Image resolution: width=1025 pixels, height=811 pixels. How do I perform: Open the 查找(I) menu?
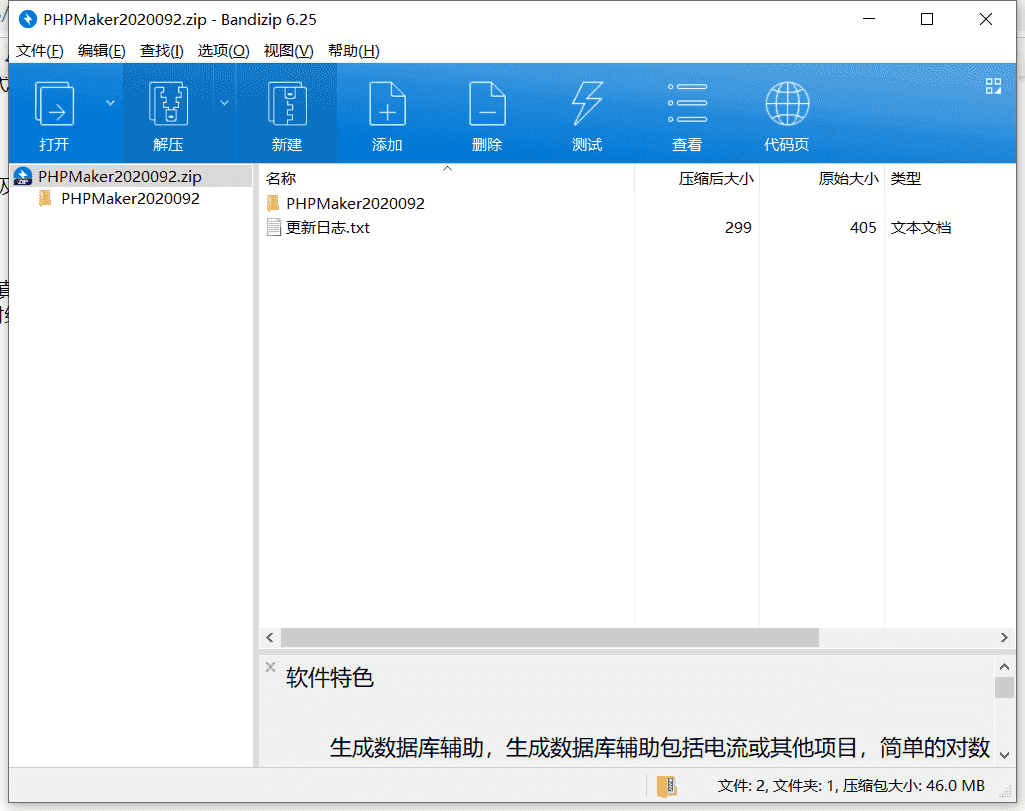[161, 51]
